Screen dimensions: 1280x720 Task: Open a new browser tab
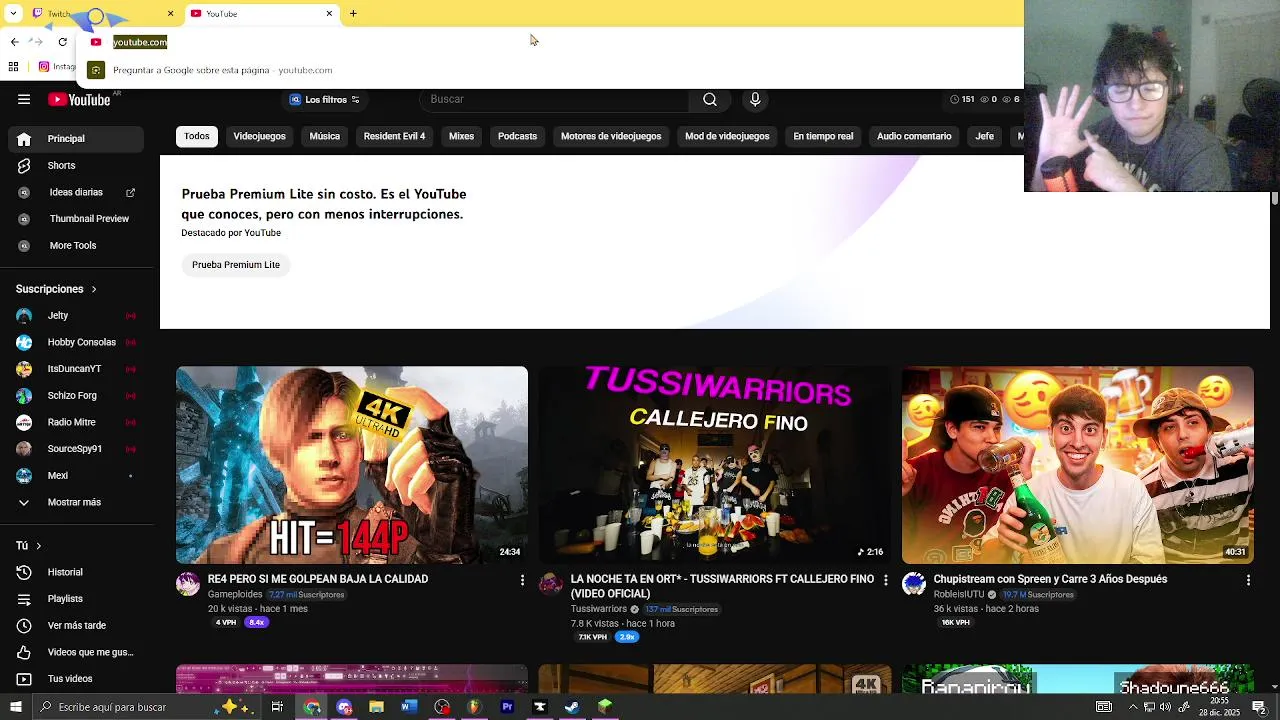click(353, 13)
